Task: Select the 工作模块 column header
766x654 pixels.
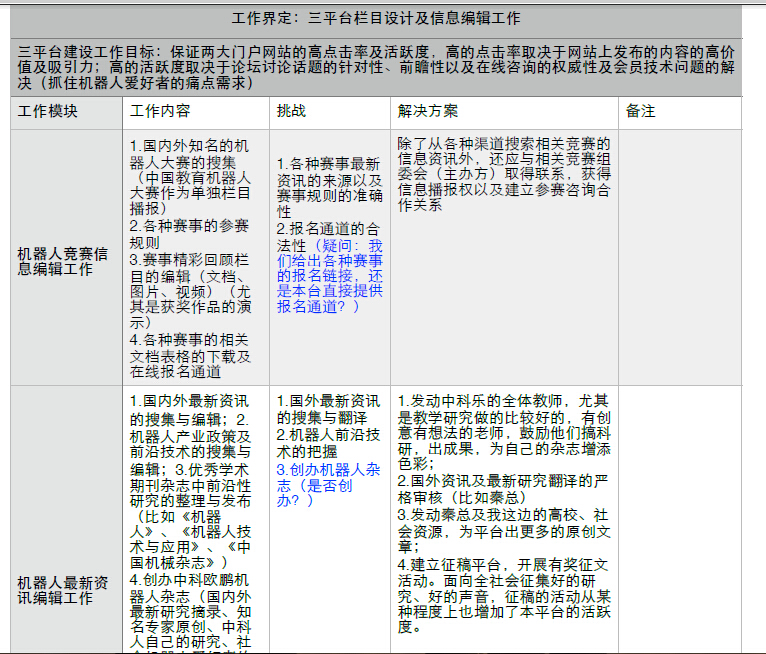Action: coord(48,111)
